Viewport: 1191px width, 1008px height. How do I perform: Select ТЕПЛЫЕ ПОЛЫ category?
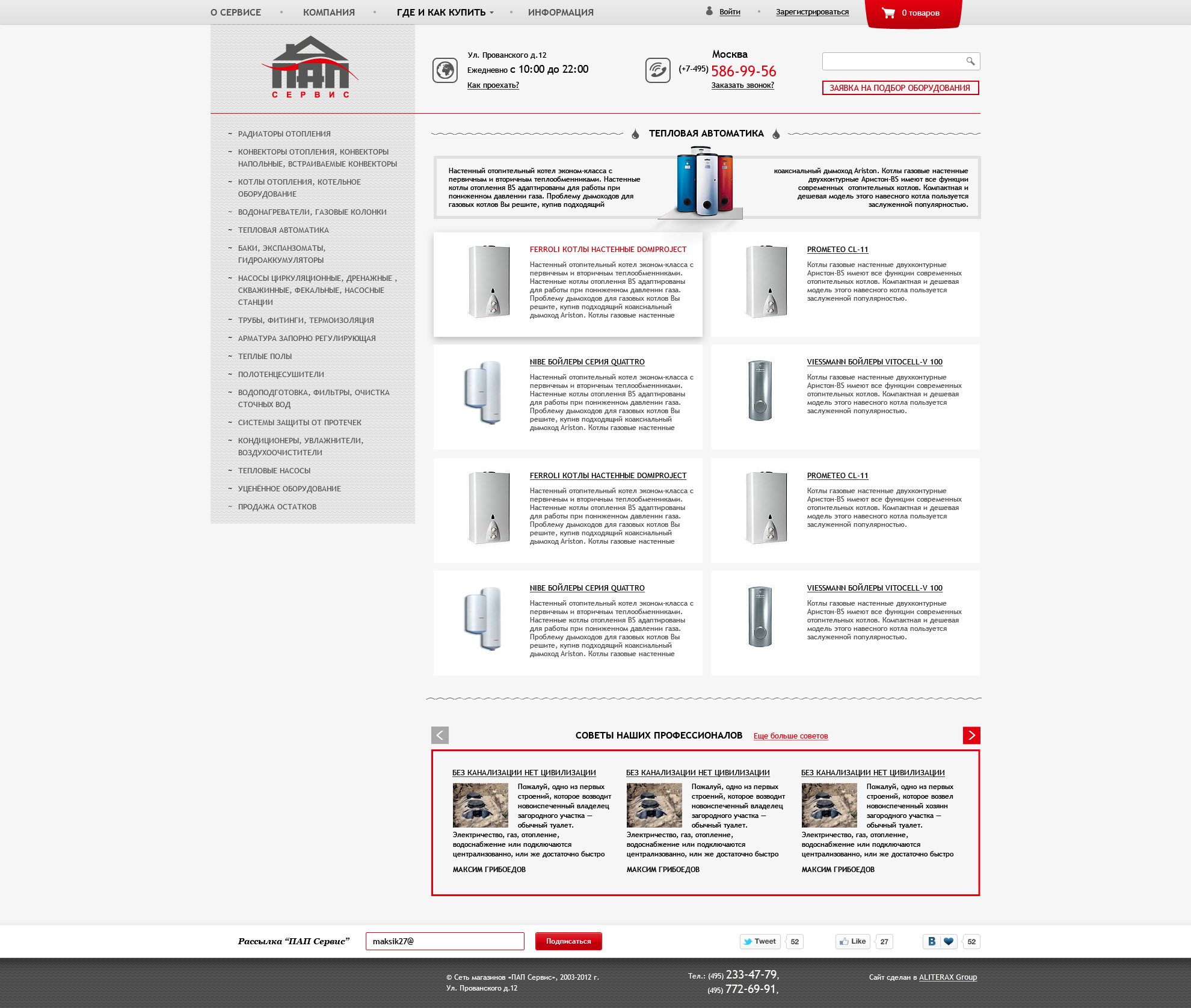265,356
